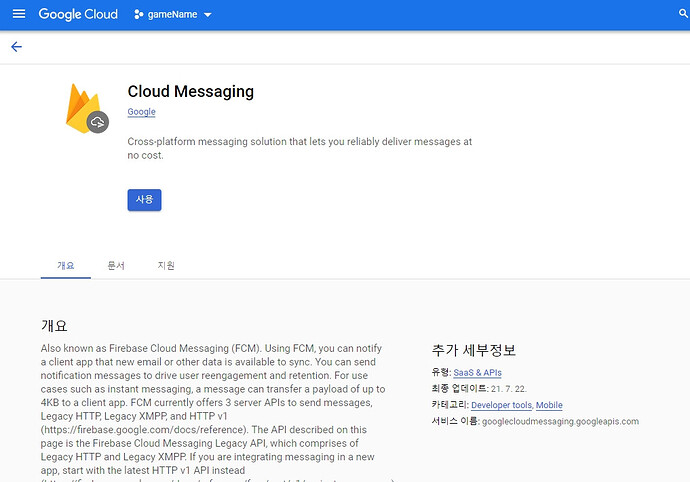Click the Firebase Cloud Messaging logo
This screenshot has height=482, width=690.
point(87,108)
